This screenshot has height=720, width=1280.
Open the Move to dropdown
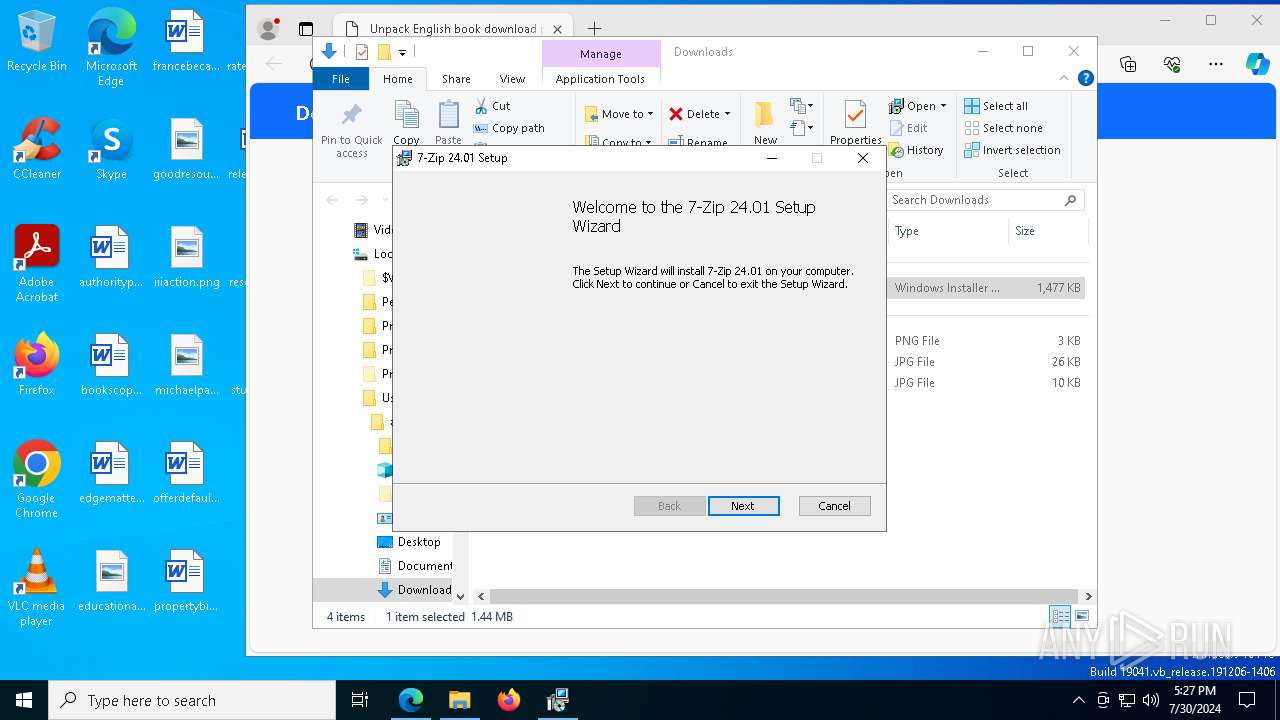[619, 114]
